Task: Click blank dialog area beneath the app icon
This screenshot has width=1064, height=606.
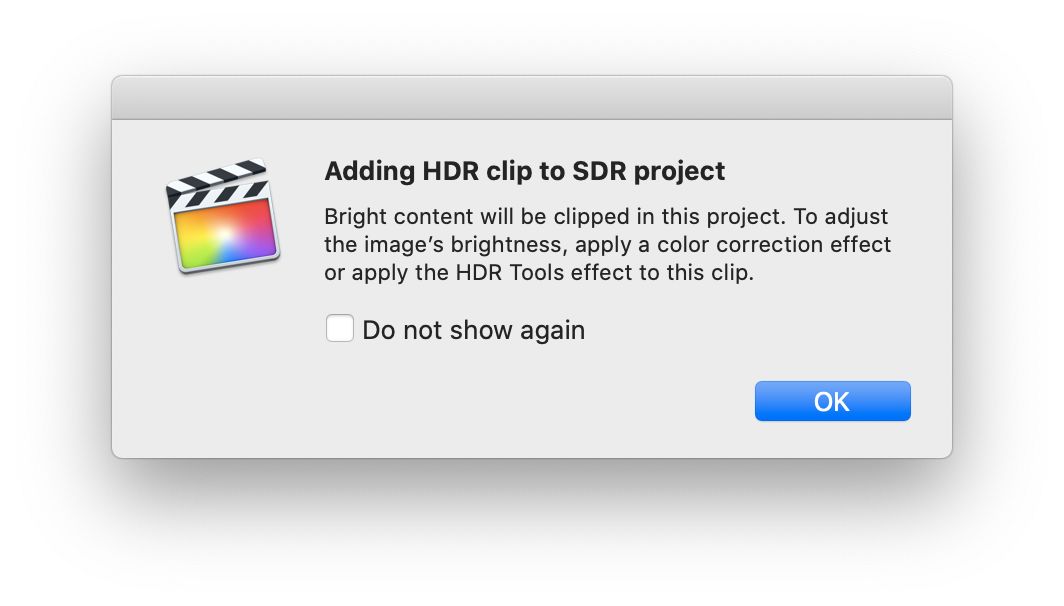Action: click(x=223, y=360)
